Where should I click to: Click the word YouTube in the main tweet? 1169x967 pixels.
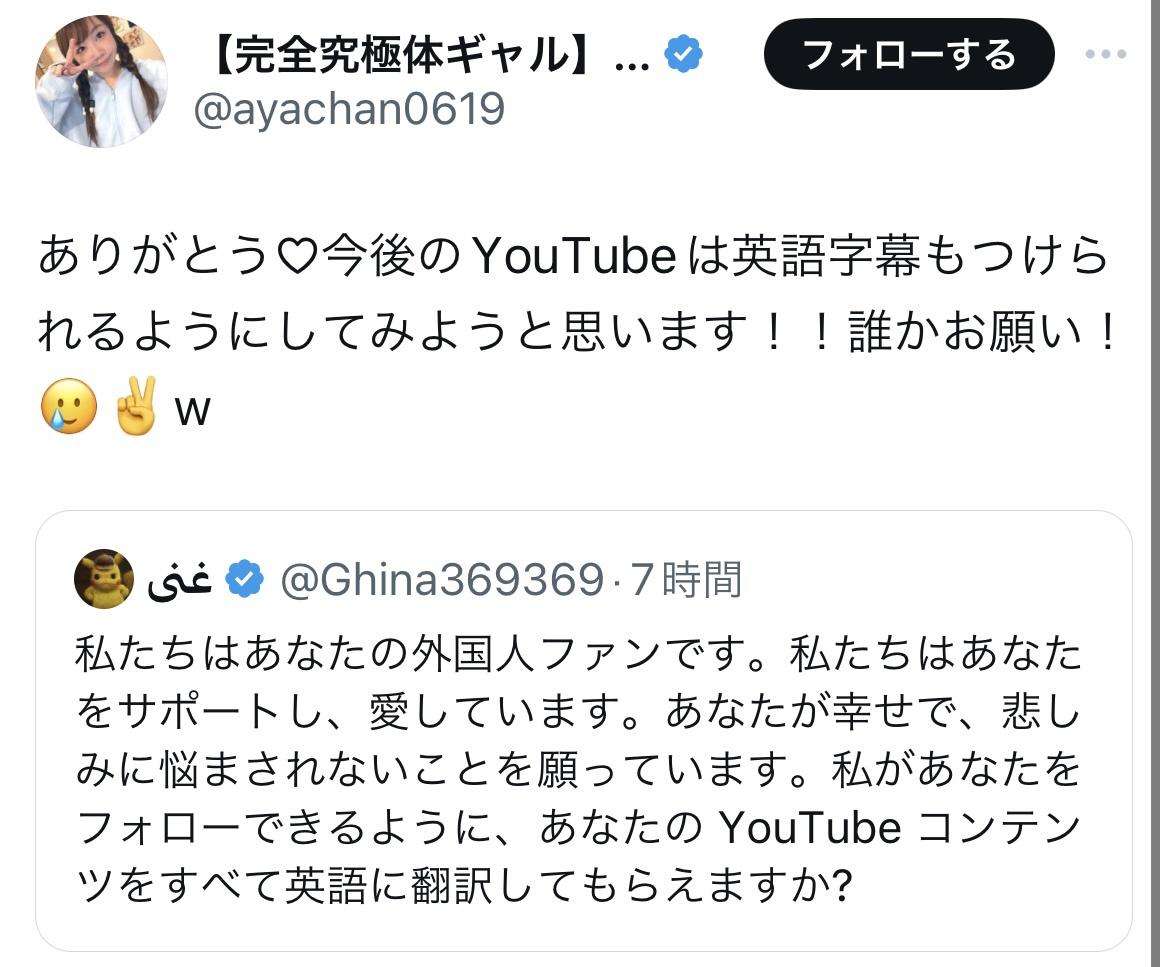[x=573, y=259]
